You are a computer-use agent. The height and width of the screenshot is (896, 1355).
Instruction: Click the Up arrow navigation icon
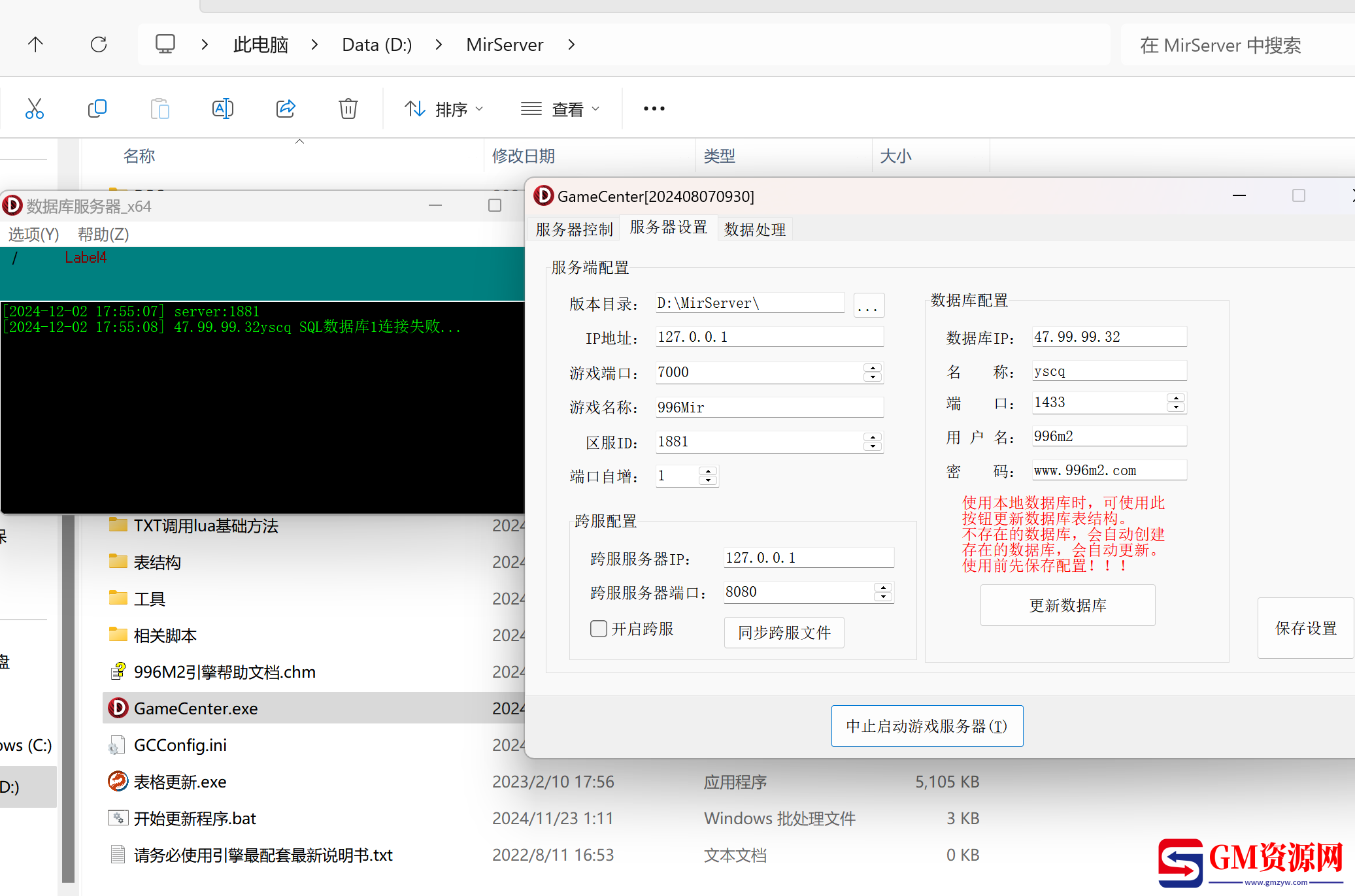(35, 44)
